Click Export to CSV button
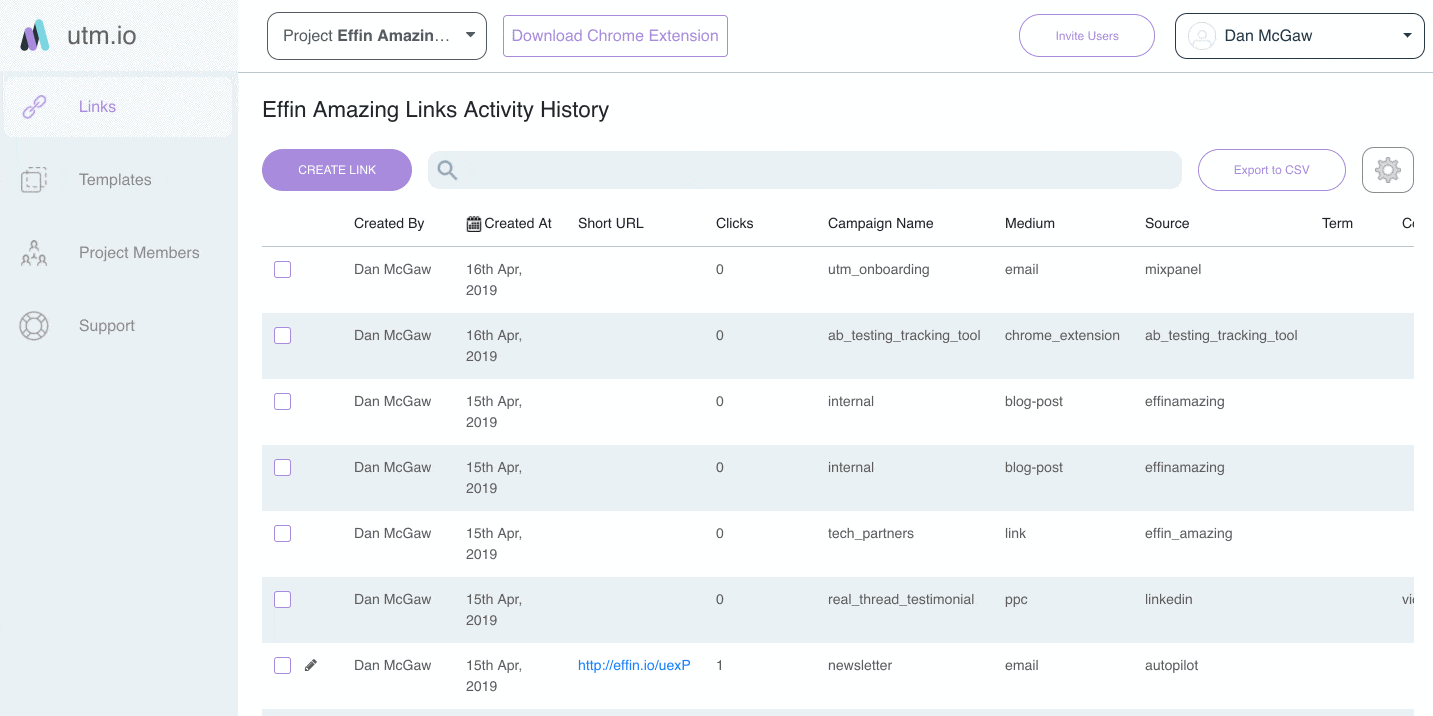 [x=1272, y=170]
